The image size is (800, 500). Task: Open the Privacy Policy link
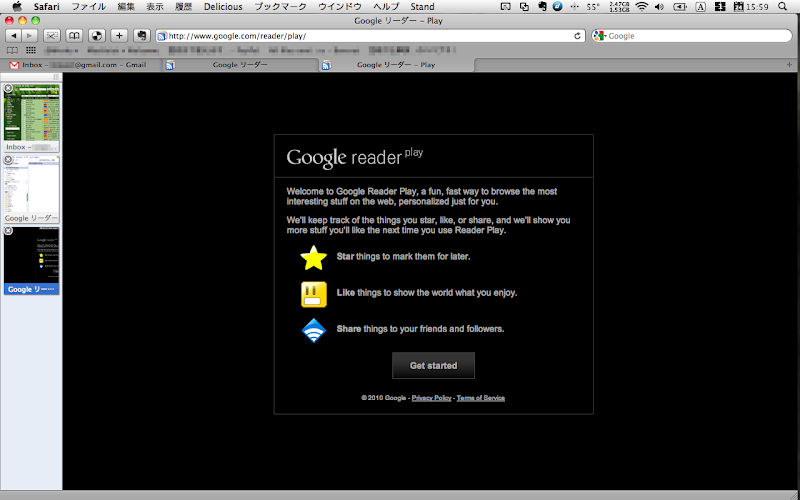(x=432, y=398)
